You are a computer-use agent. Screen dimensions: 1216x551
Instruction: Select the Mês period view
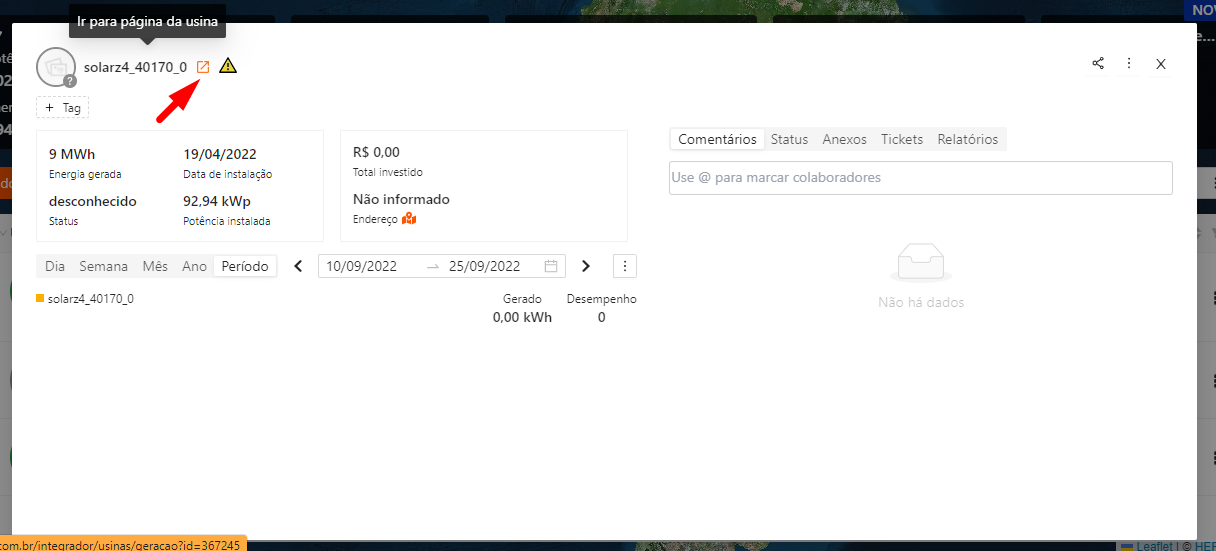pos(155,266)
